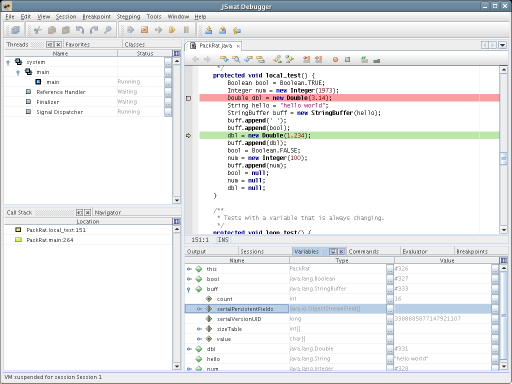Toggle the INS insert mode indicator
The height and width of the screenshot is (384, 512).
tap(223, 240)
